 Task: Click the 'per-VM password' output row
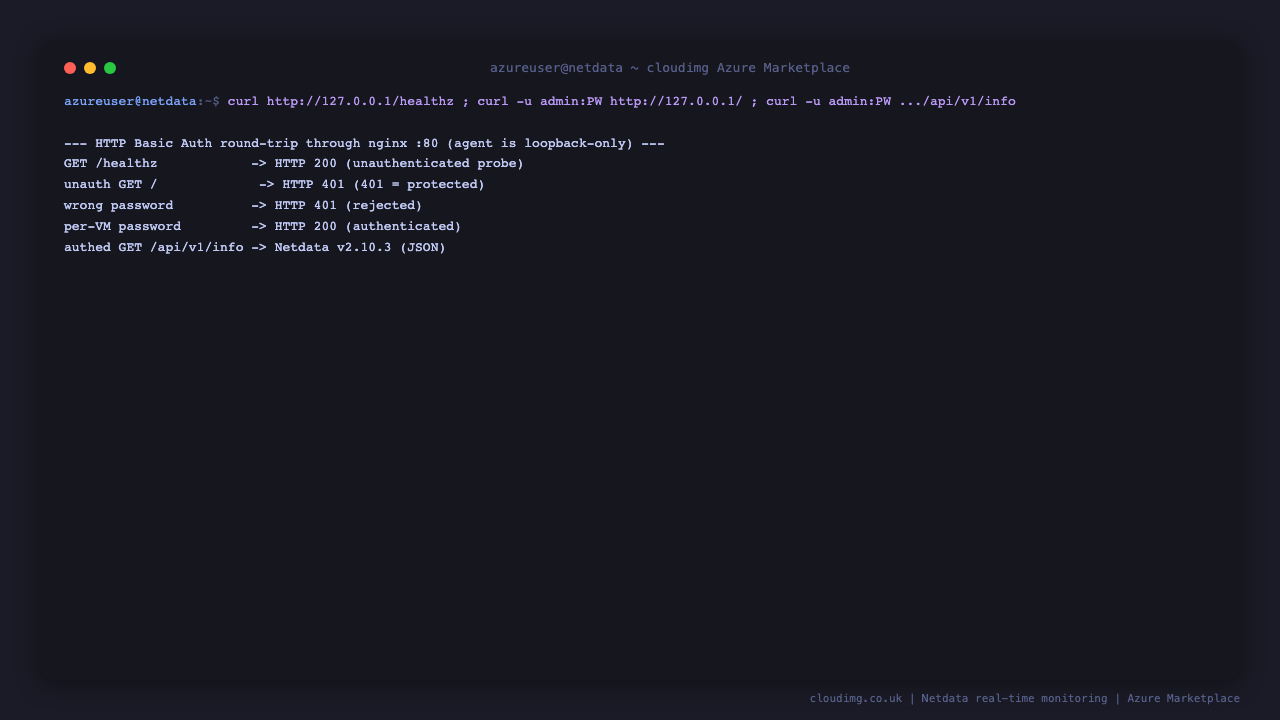pos(263,226)
